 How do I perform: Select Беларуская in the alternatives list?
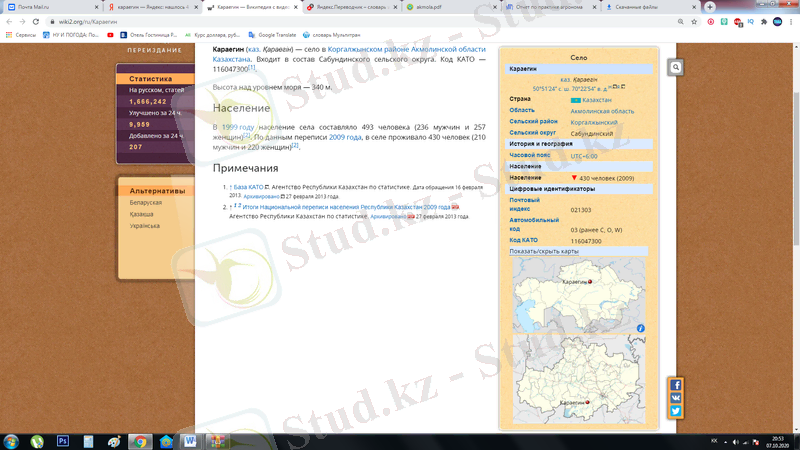[x=145, y=203]
